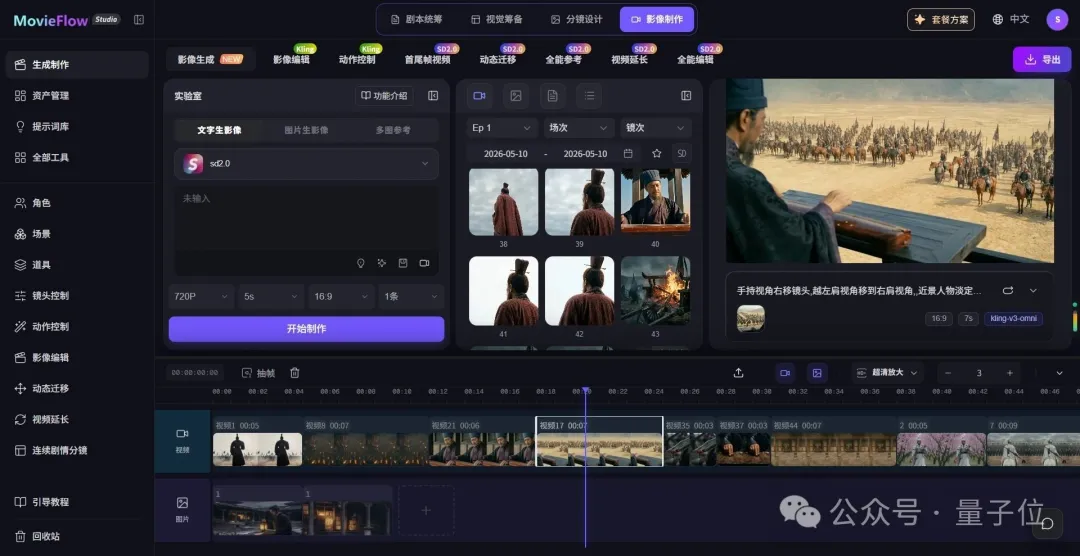Image resolution: width=1080 pixels, height=556 pixels.
Task: Select the 首尾帧视频 tool tab
Action: coord(427,59)
